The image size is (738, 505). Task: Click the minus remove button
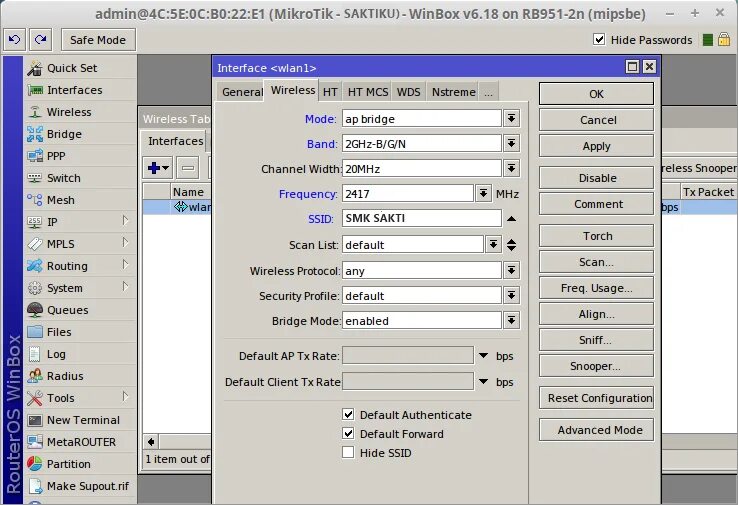coord(188,168)
